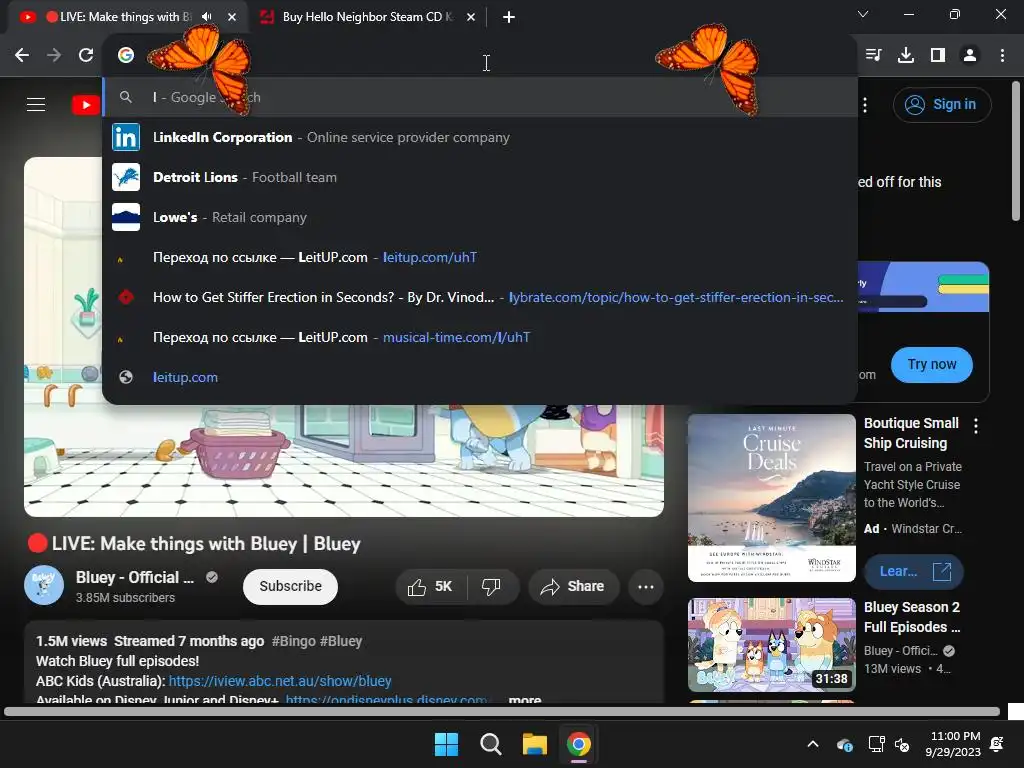1024x768 pixels.
Task: Open more actions ellipsis beside Share
Action: coord(645,586)
